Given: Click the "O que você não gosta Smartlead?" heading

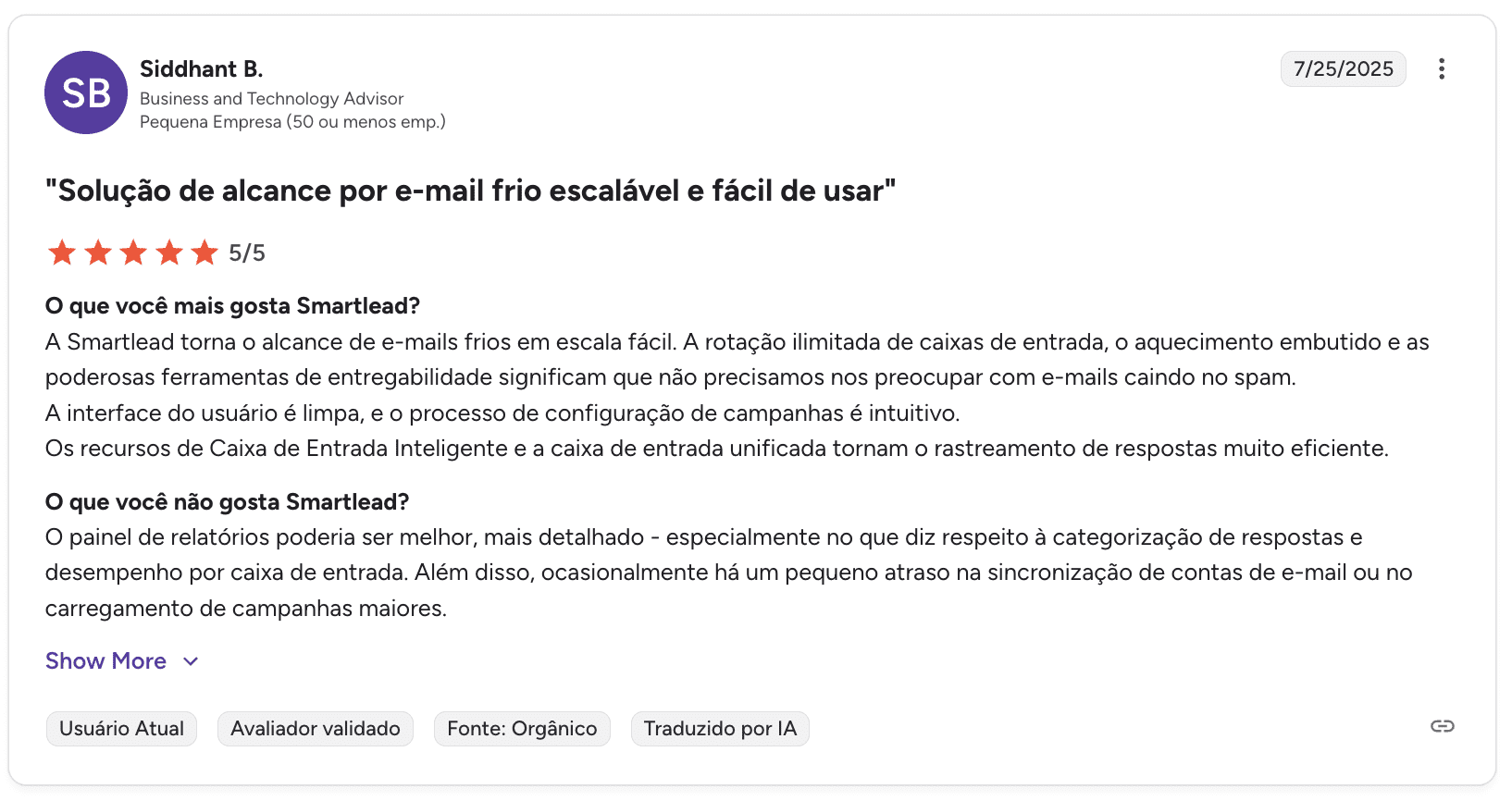Looking at the screenshot, I should (x=227, y=502).
